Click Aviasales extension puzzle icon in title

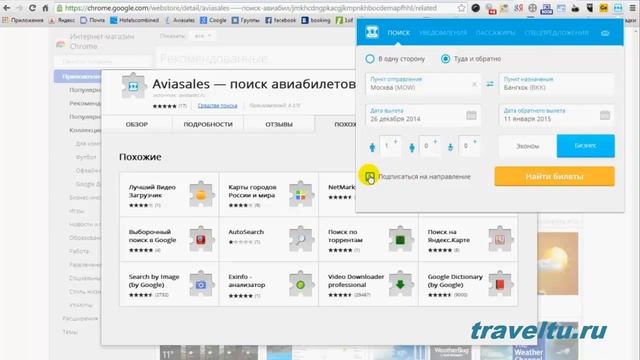coord(133,86)
